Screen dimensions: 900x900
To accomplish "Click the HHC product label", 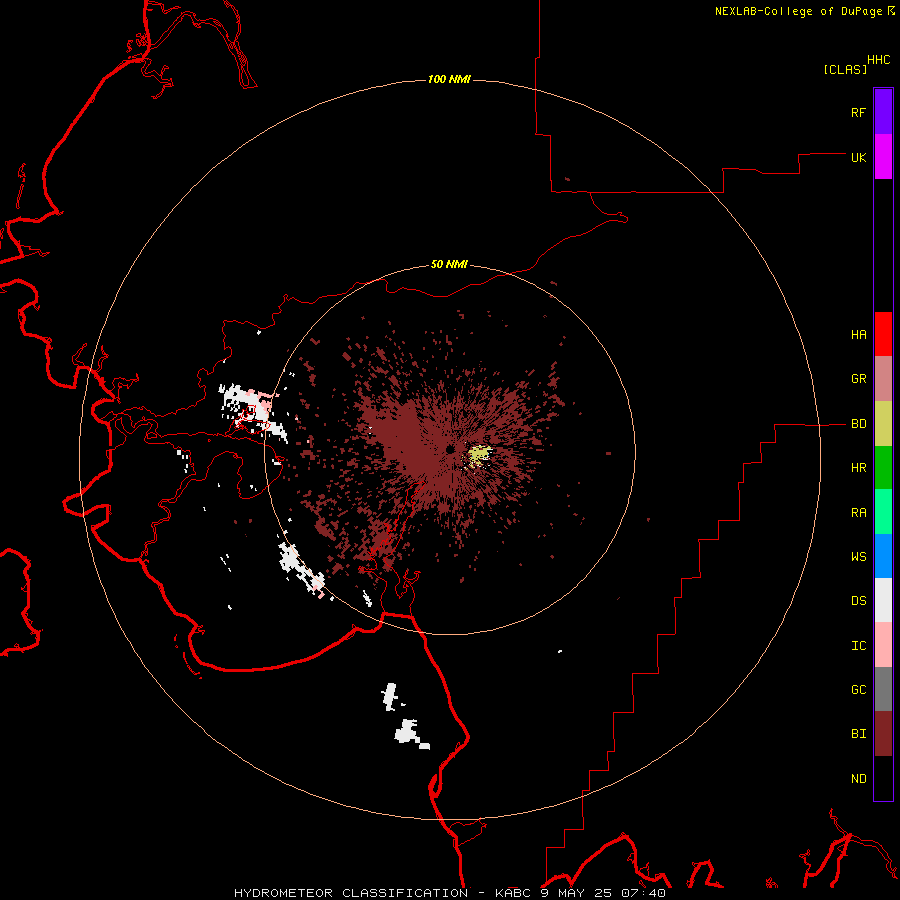I will pos(878,60).
